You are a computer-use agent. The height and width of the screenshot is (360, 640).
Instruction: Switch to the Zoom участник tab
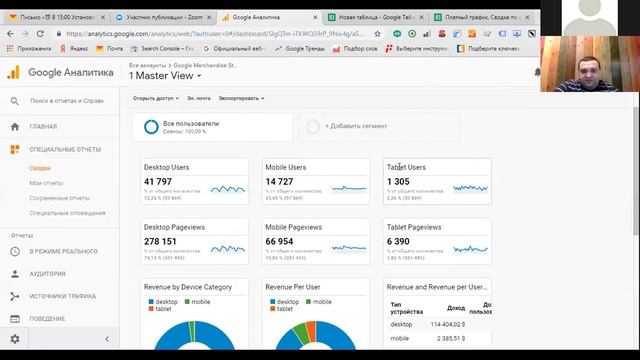[163, 17]
